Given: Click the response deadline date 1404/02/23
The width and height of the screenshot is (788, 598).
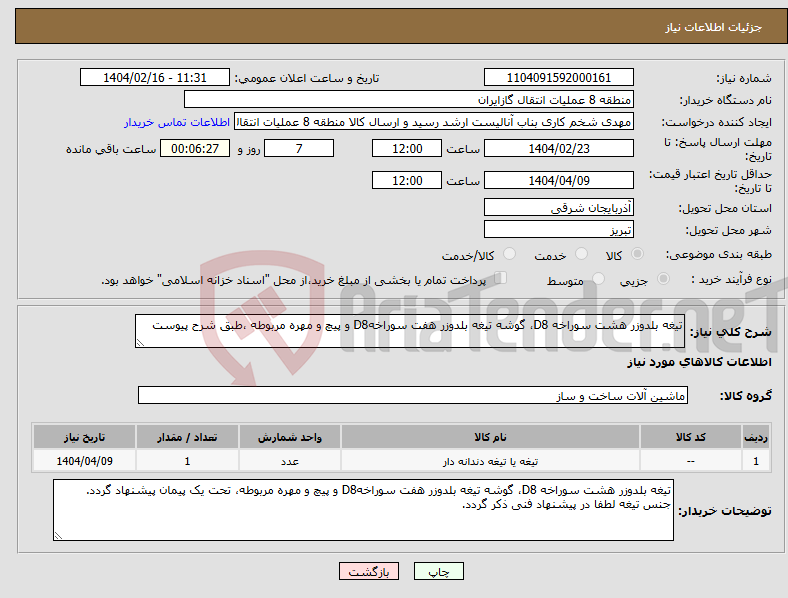Looking at the screenshot, I should click(558, 148).
